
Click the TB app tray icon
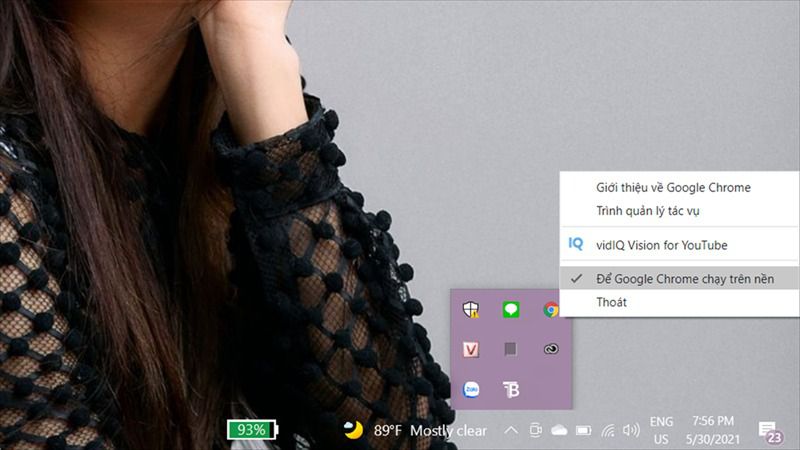(x=511, y=389)
